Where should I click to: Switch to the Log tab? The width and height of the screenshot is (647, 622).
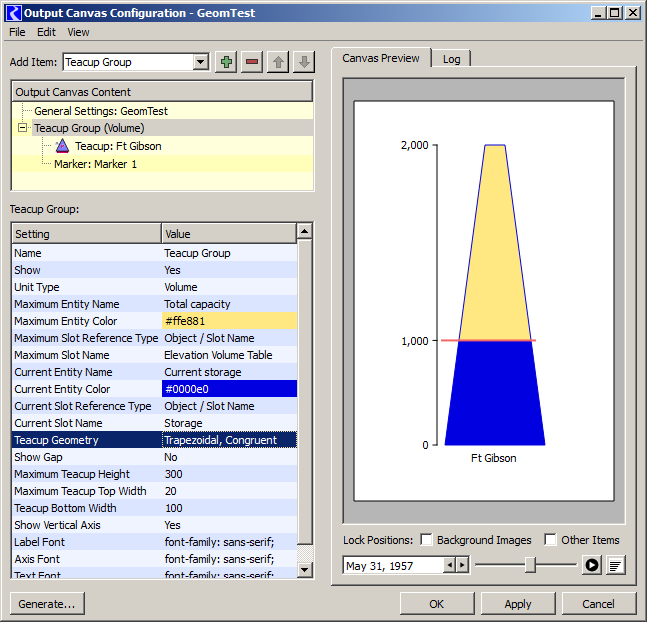coord(451,59)
